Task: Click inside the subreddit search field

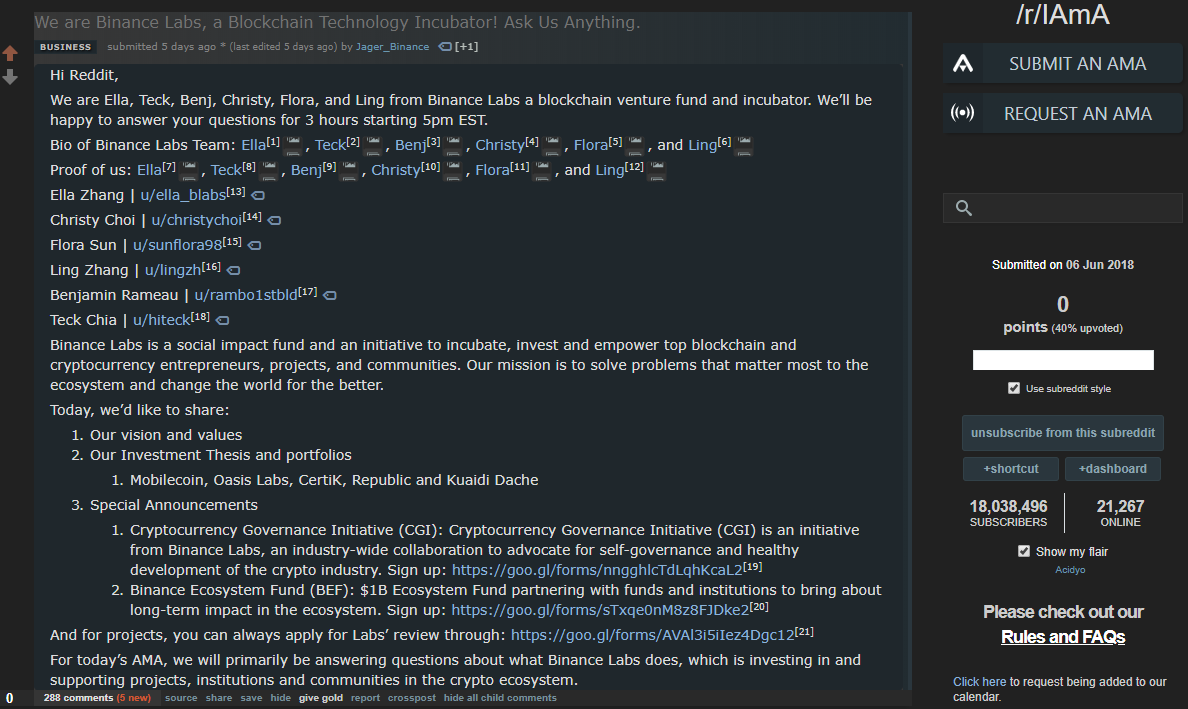Action: (1075, 208)
